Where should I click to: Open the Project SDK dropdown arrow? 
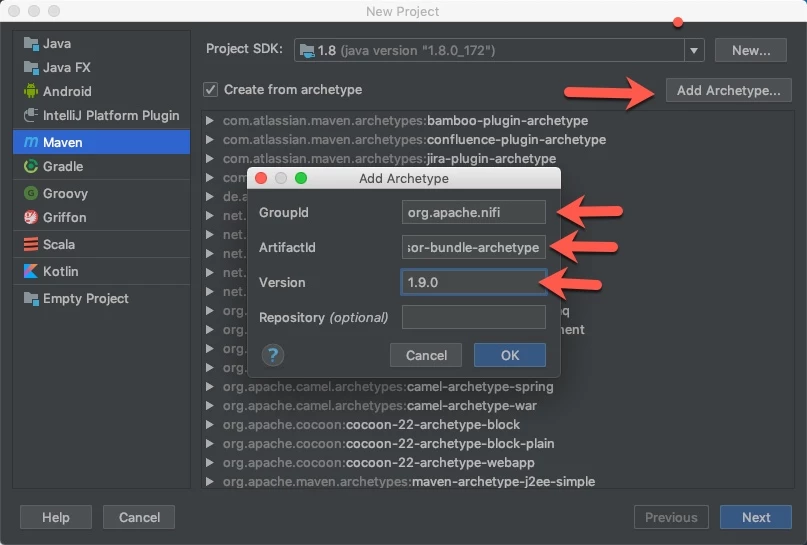click(694, 50)
